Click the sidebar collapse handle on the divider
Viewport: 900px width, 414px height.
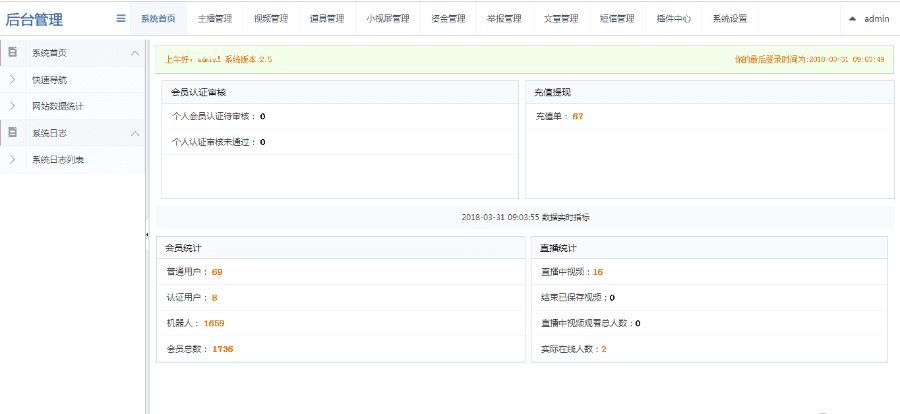[x=148, y=234]
